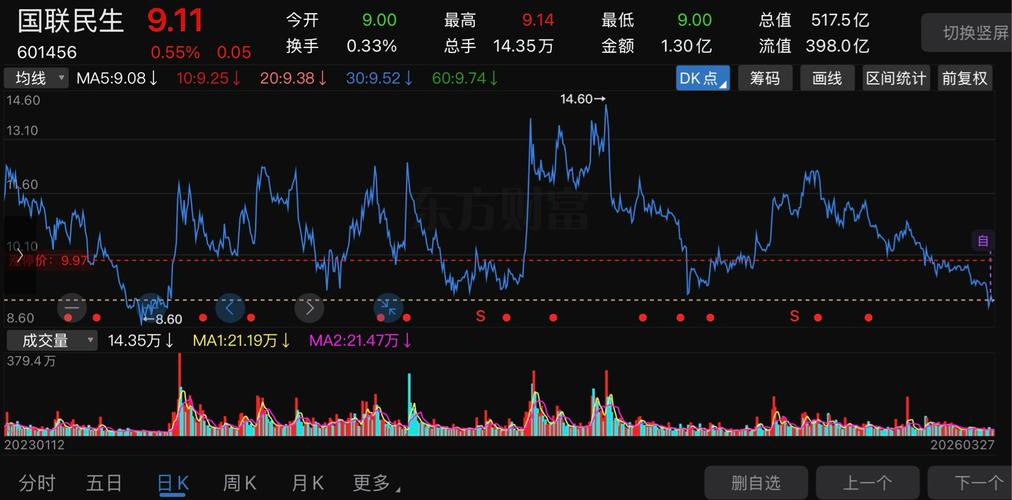Tap the price change 0.05
Viewport: 1012px width, 500px height.
[234, 52]
